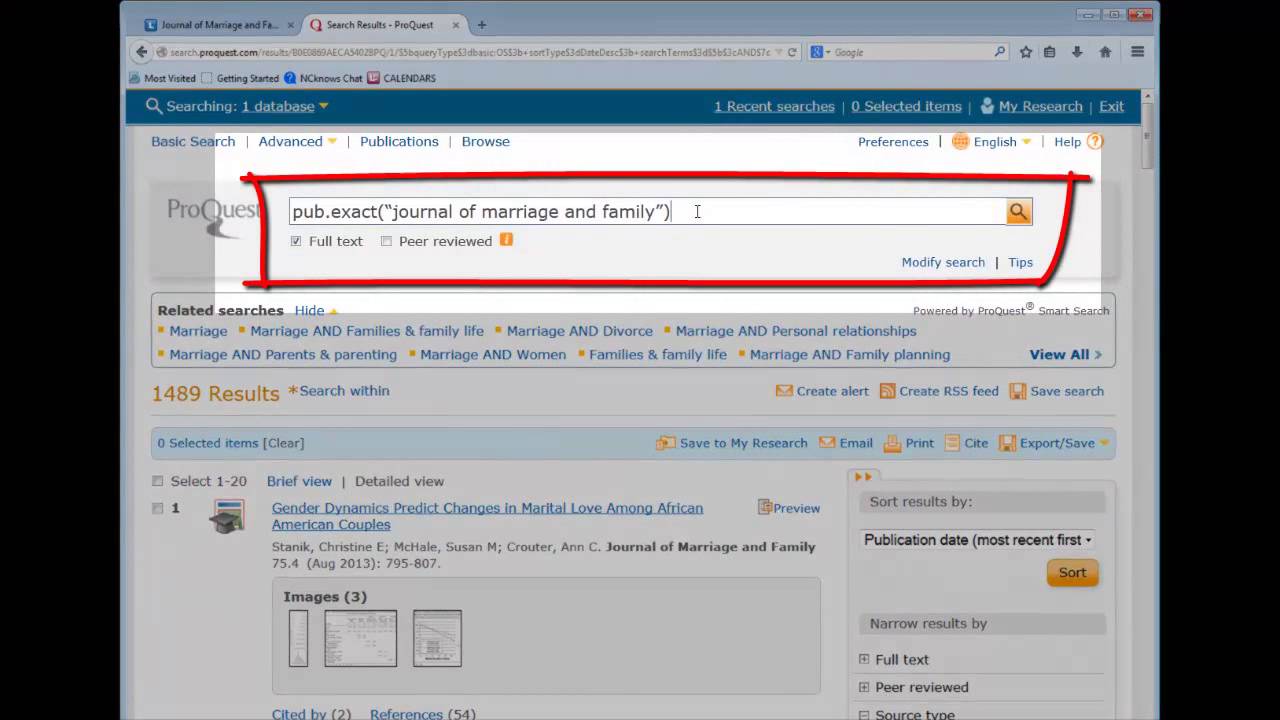Switch to Brief view
The width and height of the screenshot is (1280, 720).
[299, 481]
